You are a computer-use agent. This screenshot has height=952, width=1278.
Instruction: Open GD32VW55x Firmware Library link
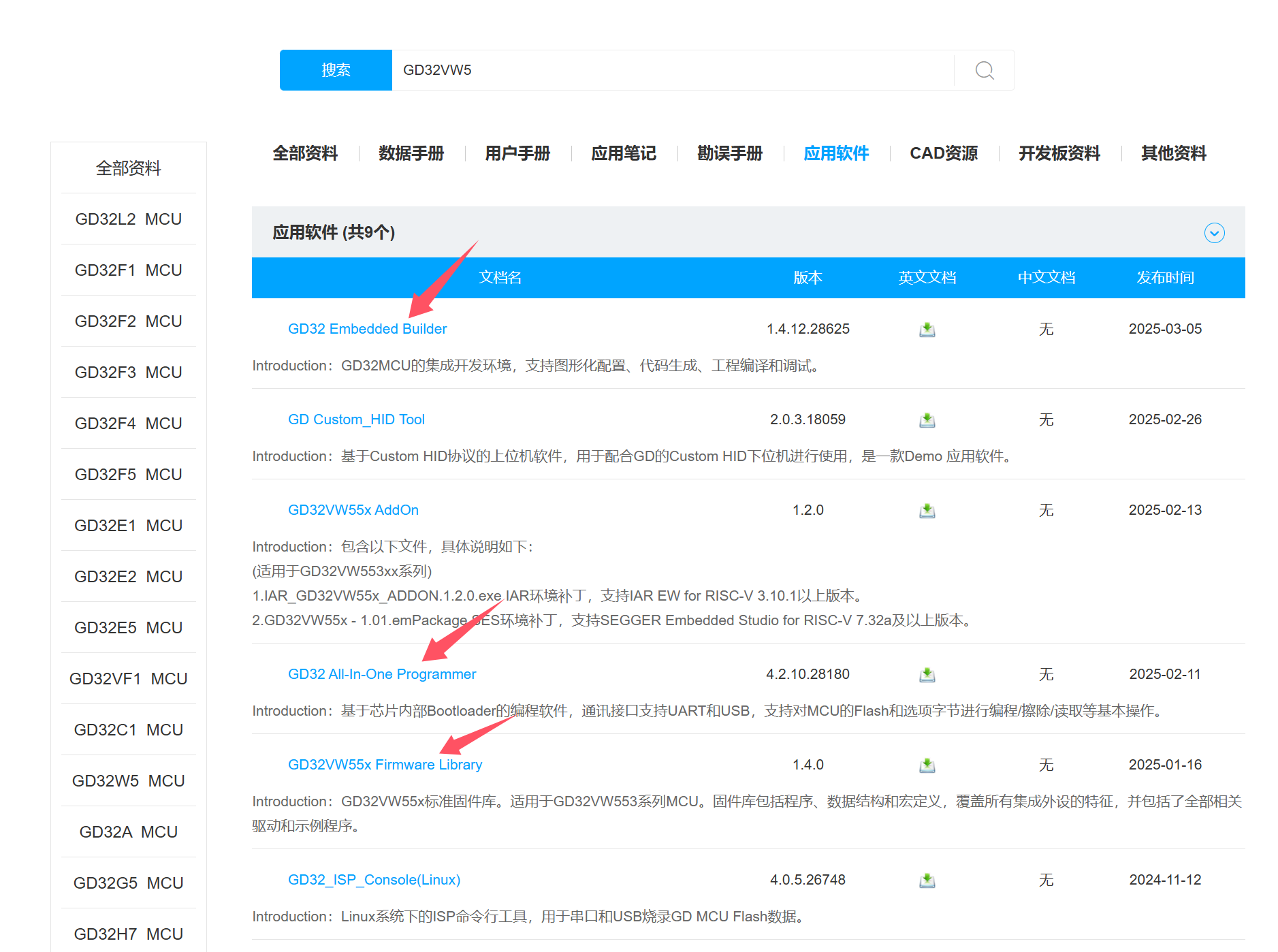[385, 765]
